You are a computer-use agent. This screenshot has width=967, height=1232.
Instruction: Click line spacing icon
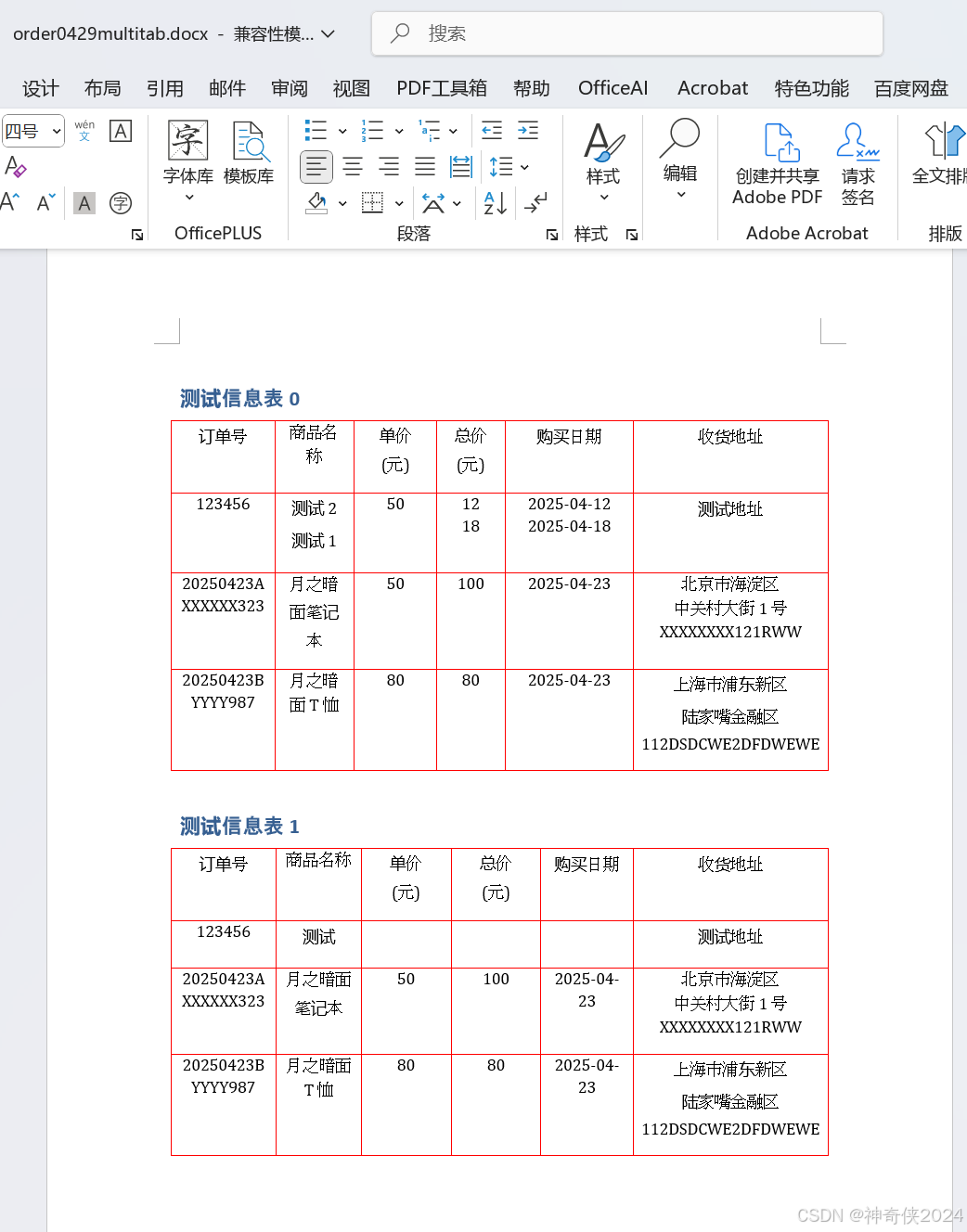(501, 167)
